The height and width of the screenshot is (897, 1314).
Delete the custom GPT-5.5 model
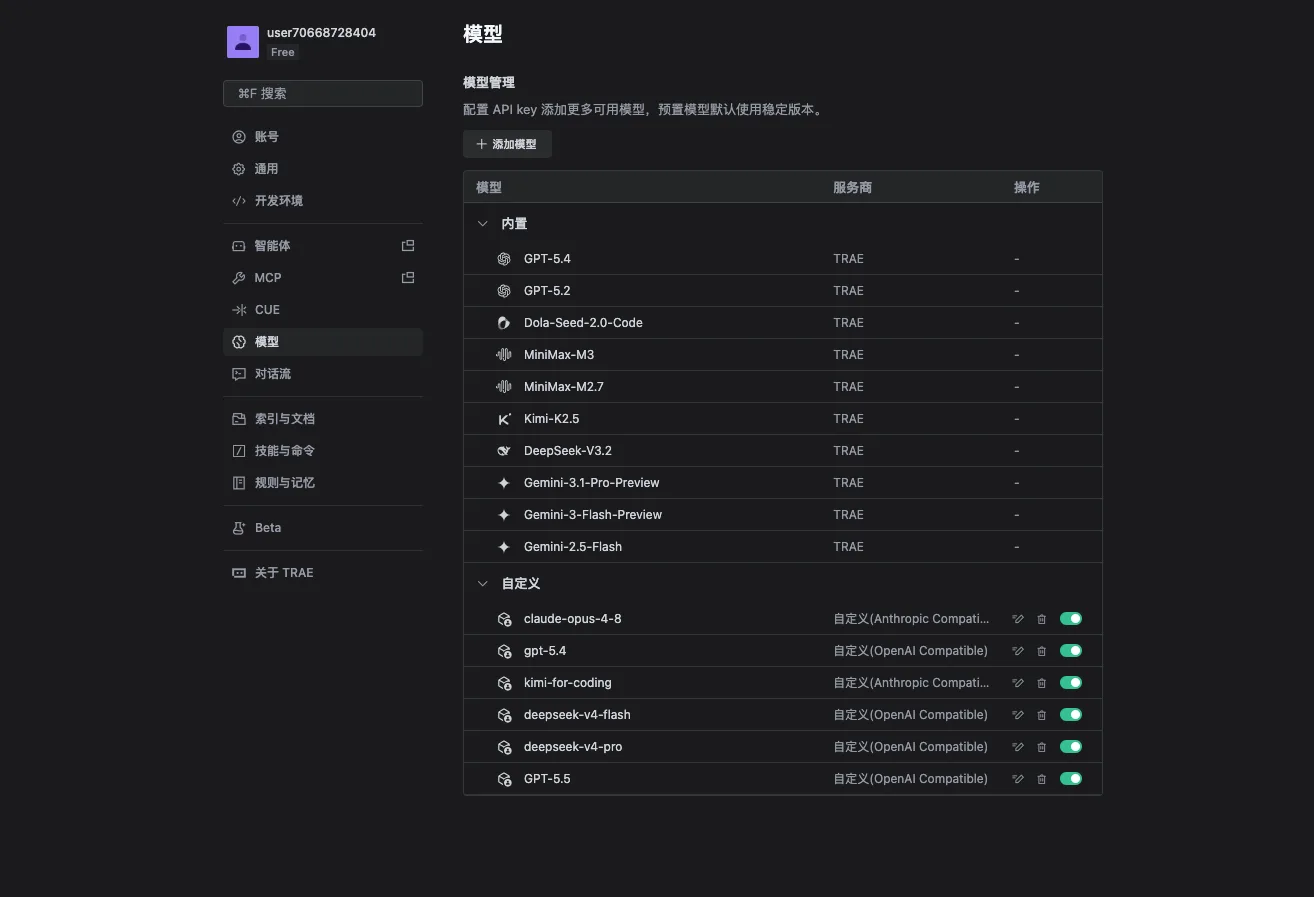pyautogui.click(x=1041, y=779)
